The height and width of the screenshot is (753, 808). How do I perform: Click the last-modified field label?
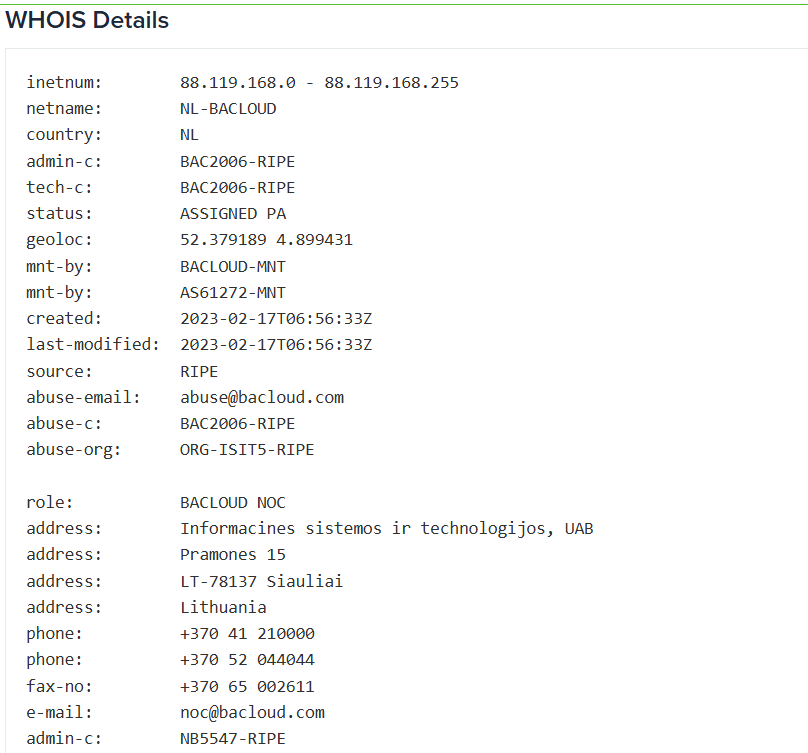point(93,344)
